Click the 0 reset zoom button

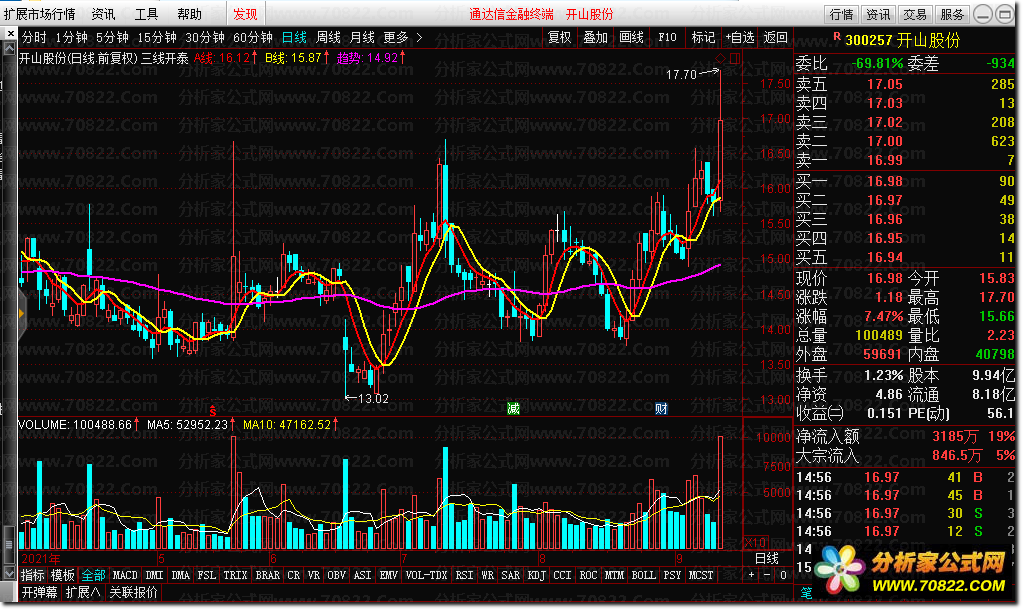point(783,575)
